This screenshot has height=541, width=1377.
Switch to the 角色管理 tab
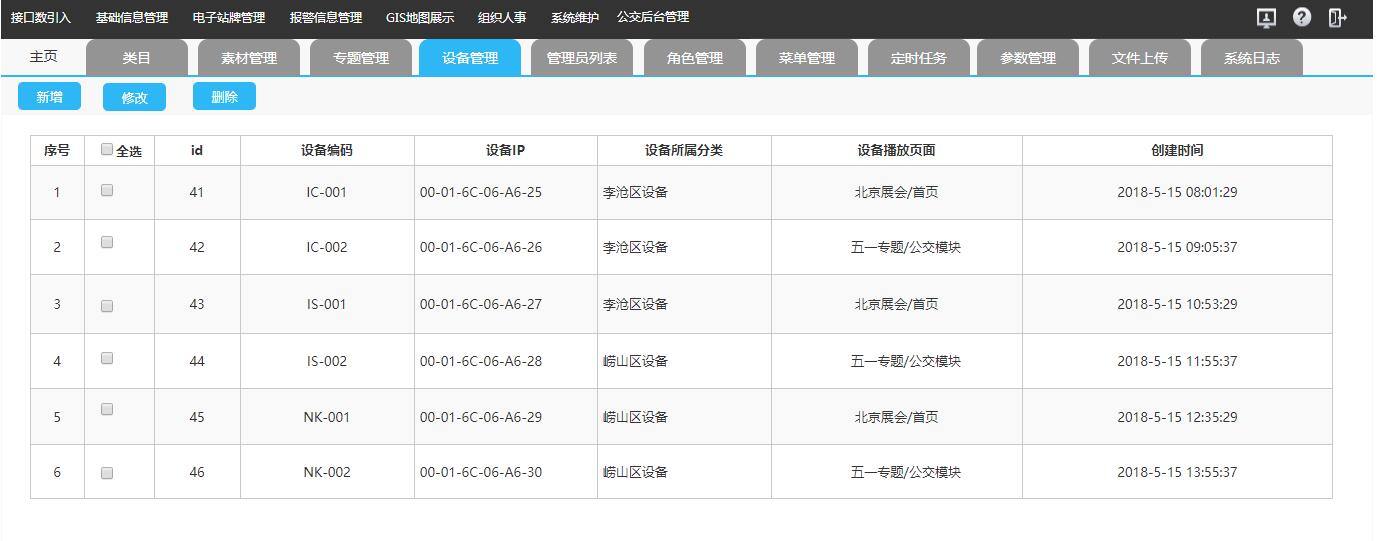(x=695, y=58)
